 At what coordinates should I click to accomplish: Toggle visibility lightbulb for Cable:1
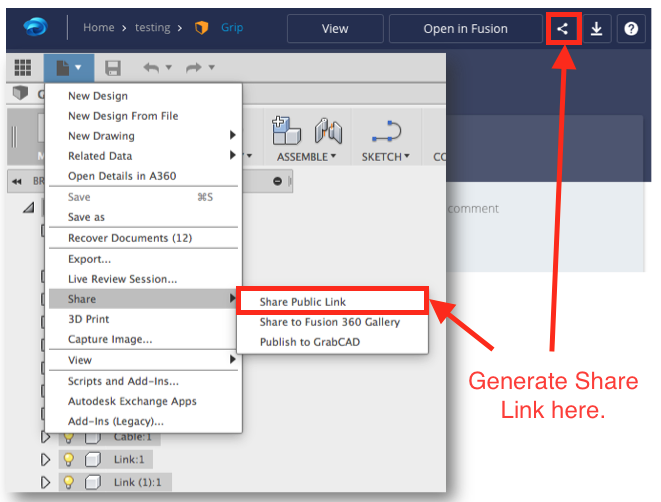pos(68,437)
